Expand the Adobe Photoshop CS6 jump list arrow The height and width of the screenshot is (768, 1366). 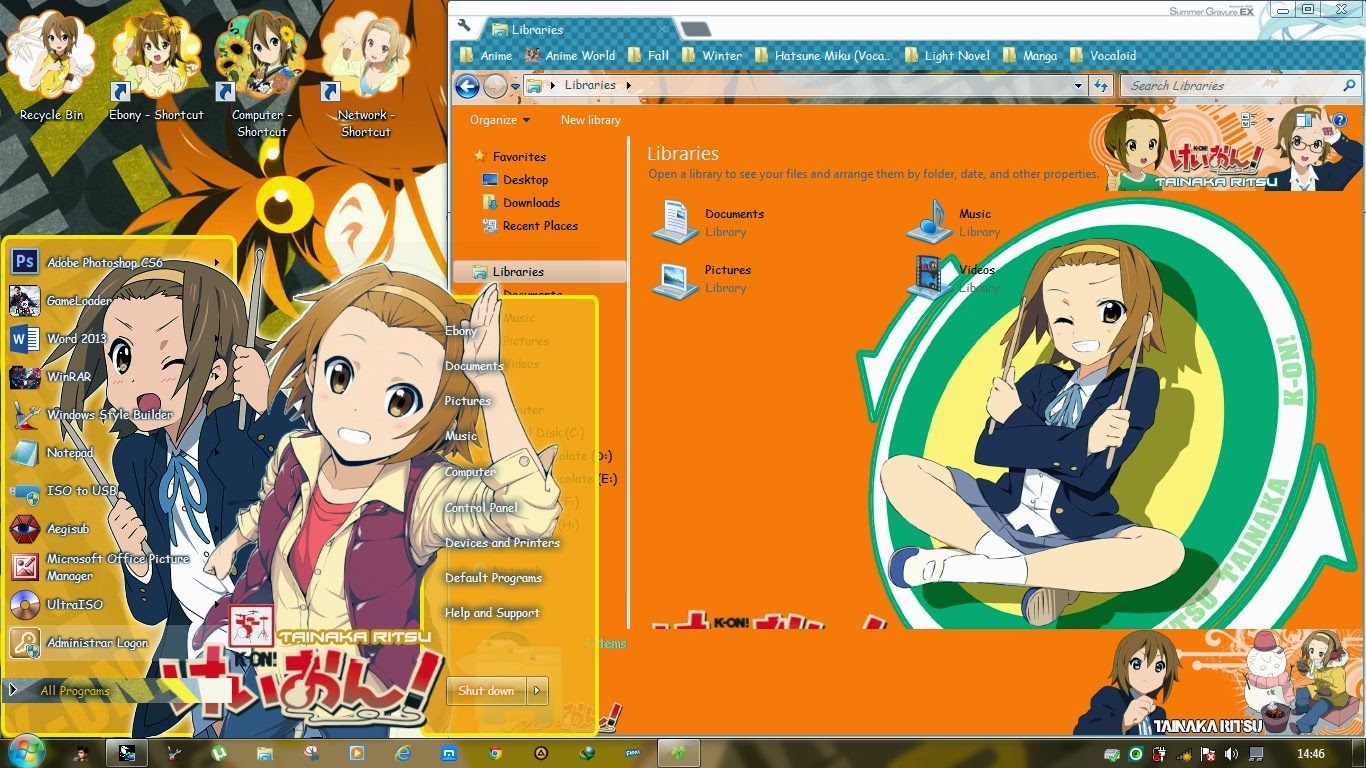[x=217, y=263]
